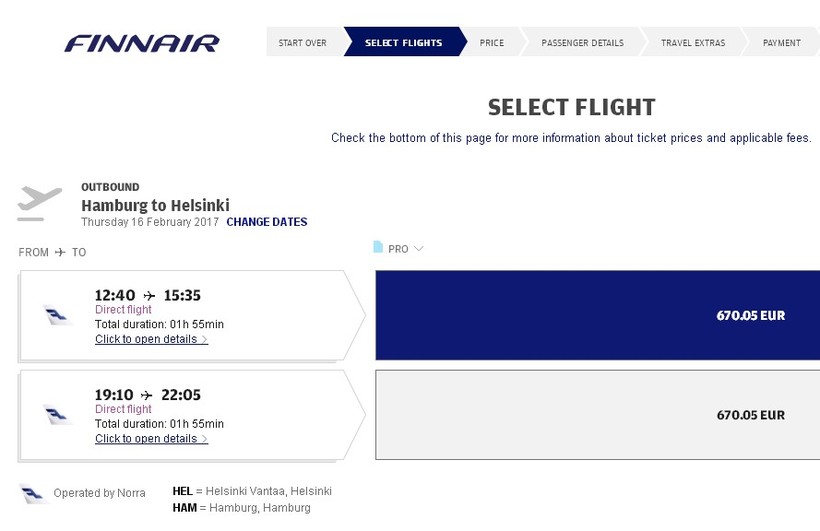Image resolution: width=820 pixels, height=531 pixels.
Task: Click the outbound departing plane icon
Action: click(x=40, y=203)
